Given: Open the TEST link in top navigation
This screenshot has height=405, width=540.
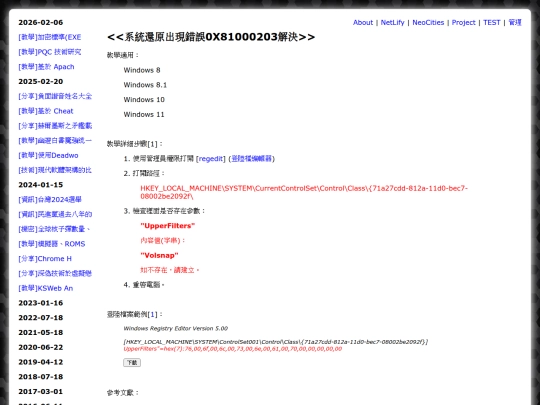Looking at the screenshot, I should pos(491,22).
